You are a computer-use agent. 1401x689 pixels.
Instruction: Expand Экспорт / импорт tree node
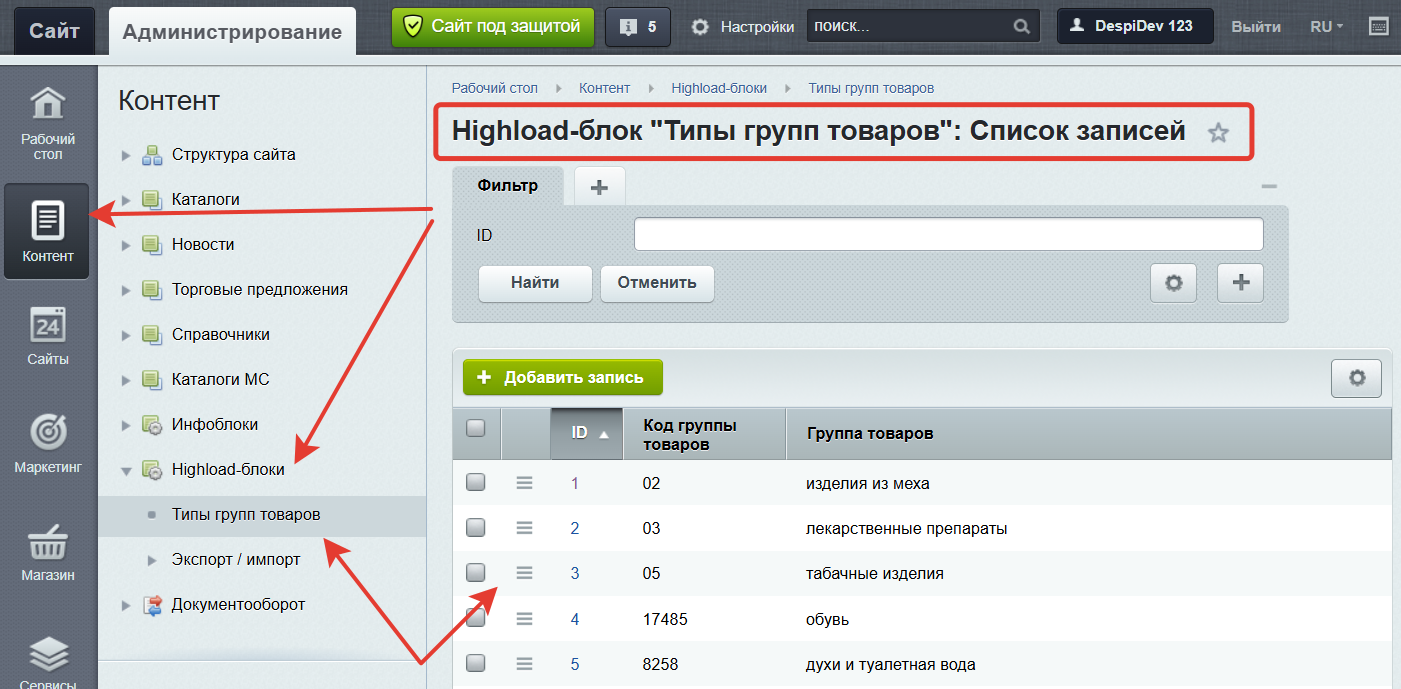[x=152, y=560]
